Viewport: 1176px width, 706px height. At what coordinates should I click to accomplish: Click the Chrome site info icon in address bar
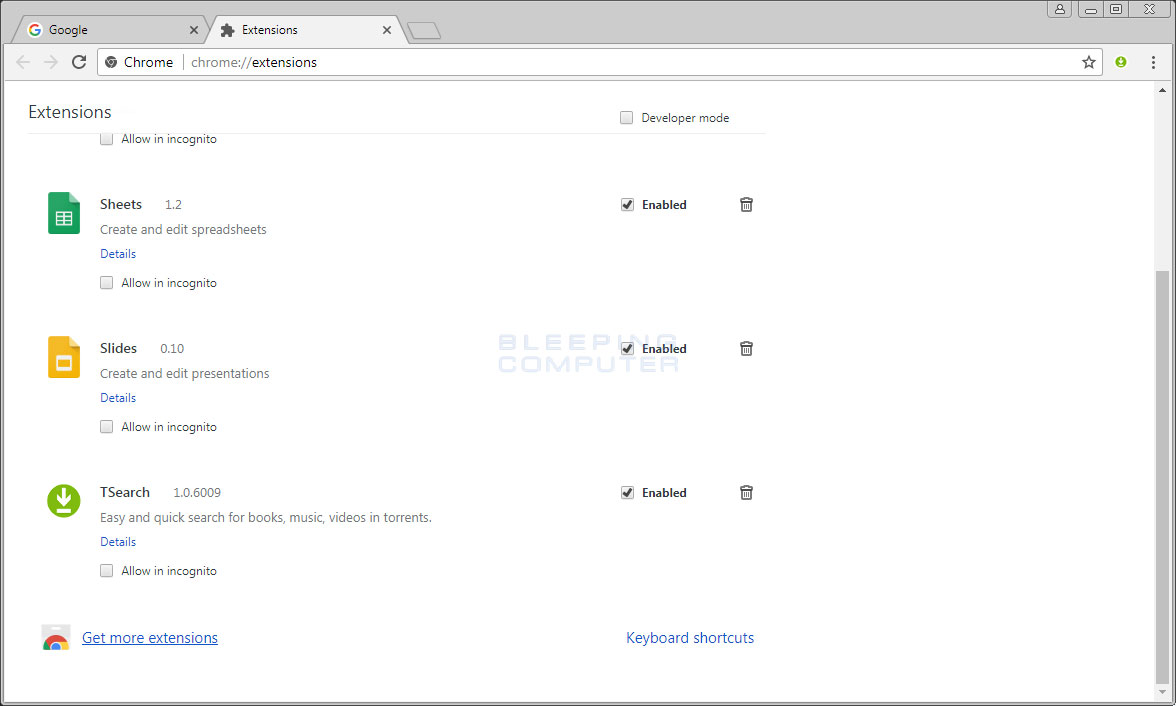point(111,62)
